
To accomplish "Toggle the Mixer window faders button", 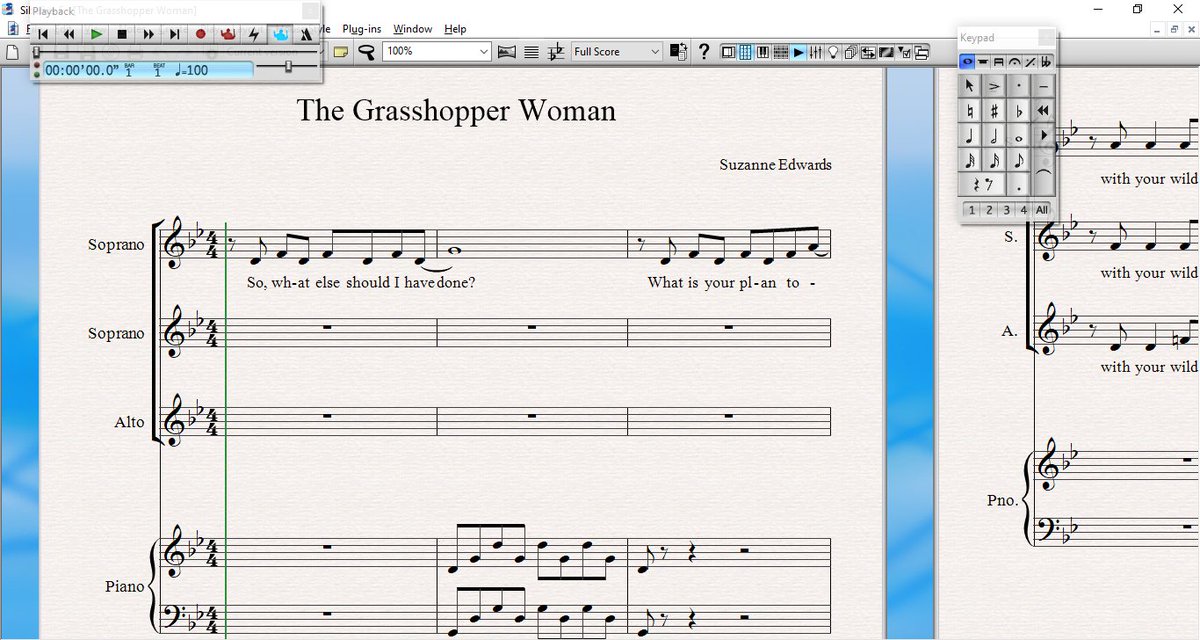I will tap(816, 52).
